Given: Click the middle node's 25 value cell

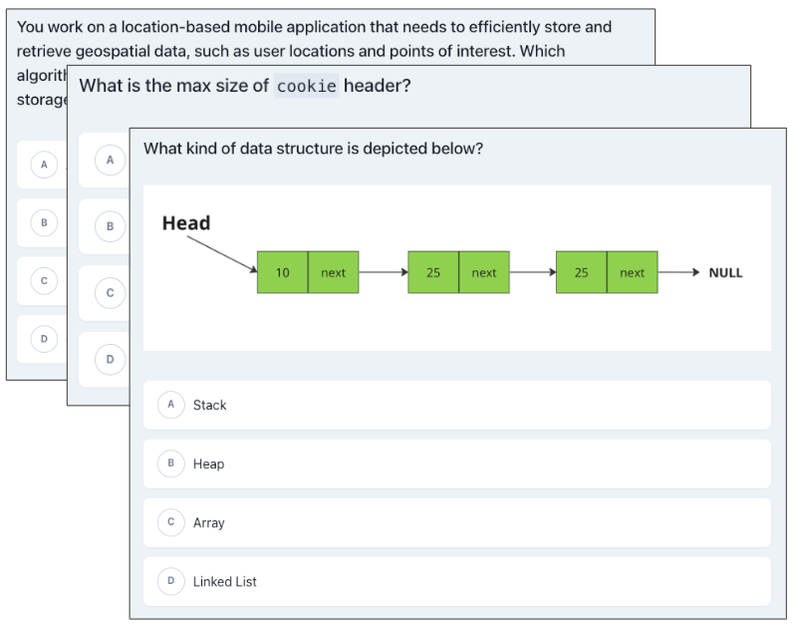Looking at the screenshot, I should pos(433,272).
